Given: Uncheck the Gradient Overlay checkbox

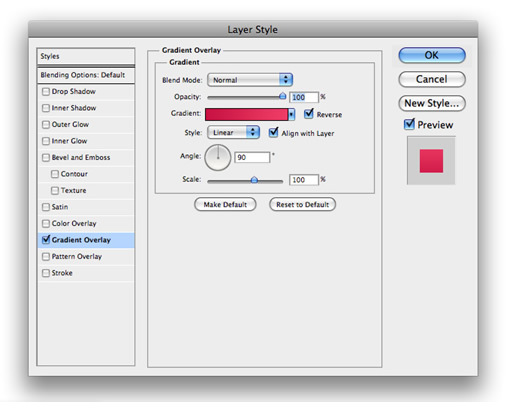Looking at the screenshot, I should pos(46,240).
